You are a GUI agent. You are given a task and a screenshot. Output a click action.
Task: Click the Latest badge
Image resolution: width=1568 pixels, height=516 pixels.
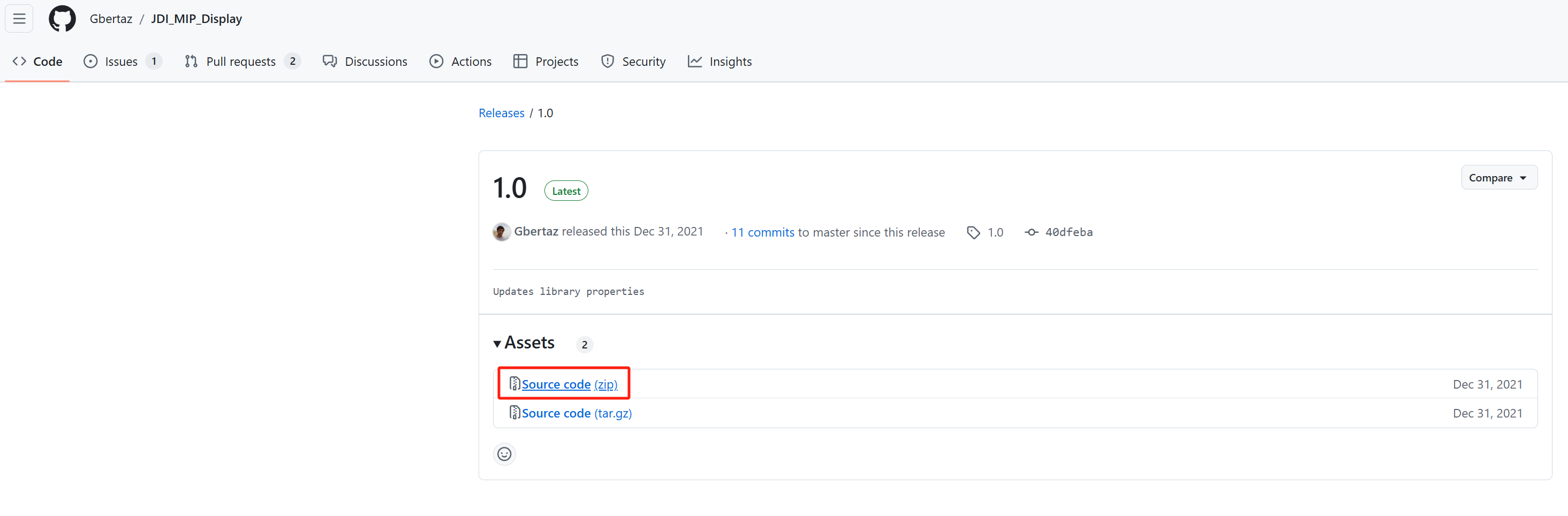point(566,191)
